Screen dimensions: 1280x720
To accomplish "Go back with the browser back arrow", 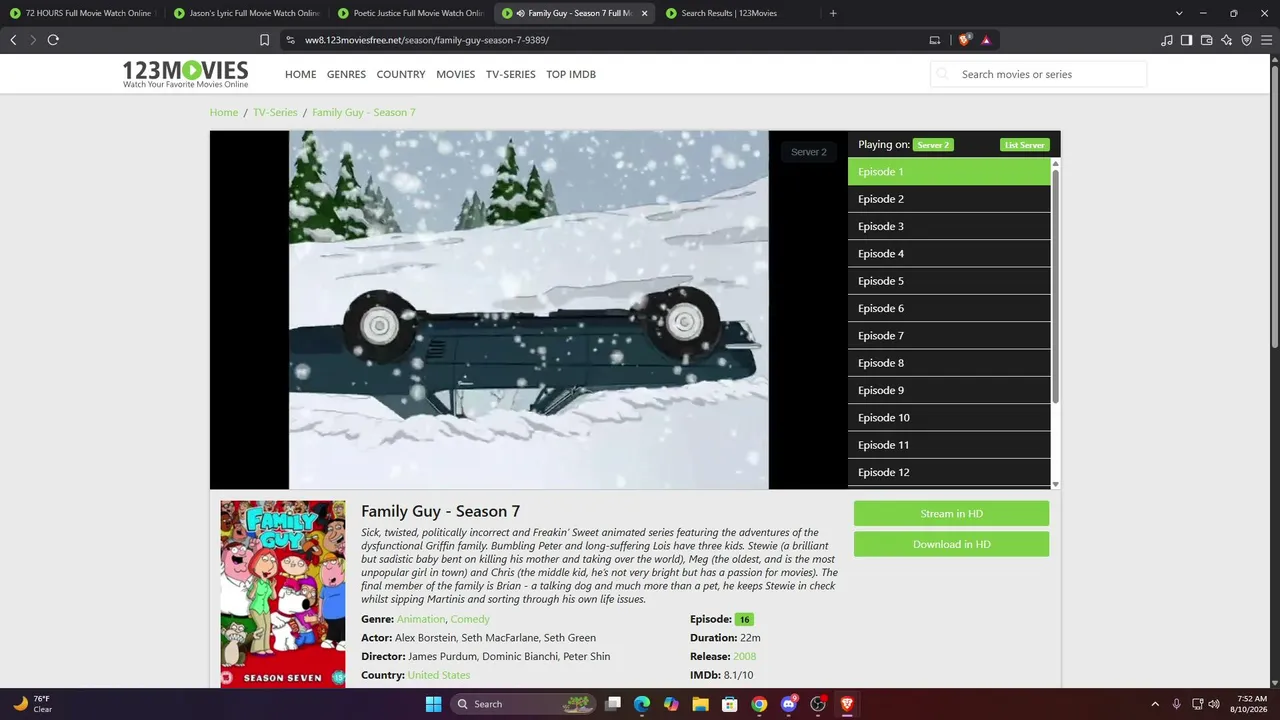I will pyautogui.click(x=13, y=40).
